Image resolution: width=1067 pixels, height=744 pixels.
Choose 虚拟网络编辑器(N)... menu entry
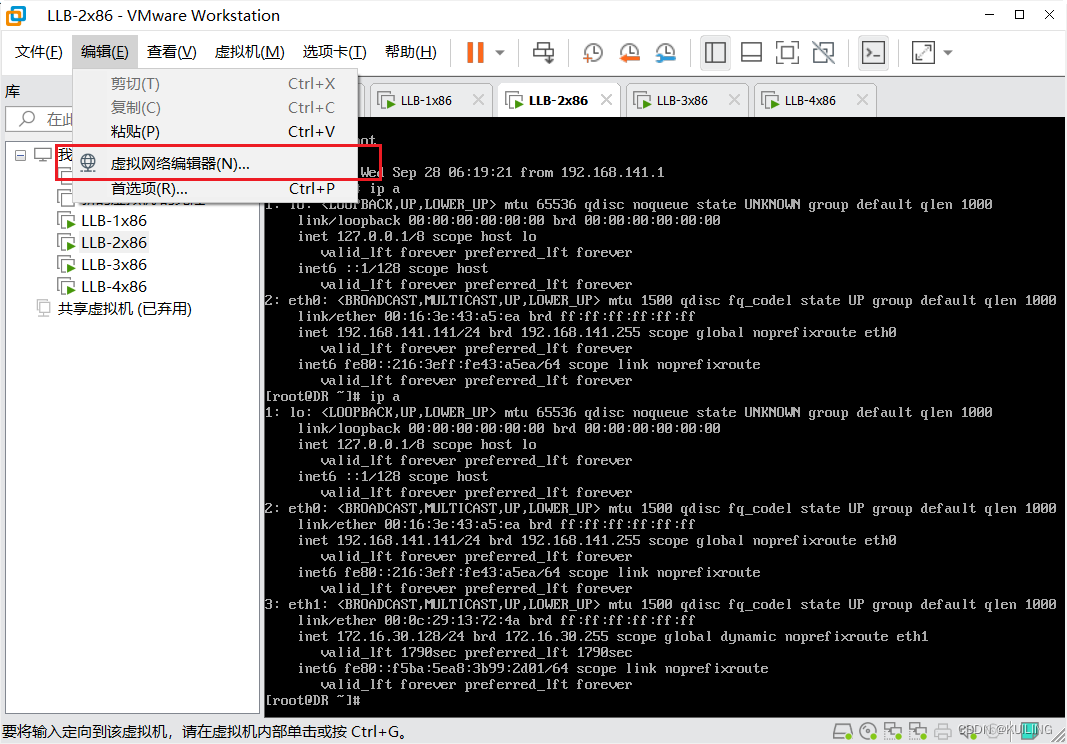click(215, 163)
